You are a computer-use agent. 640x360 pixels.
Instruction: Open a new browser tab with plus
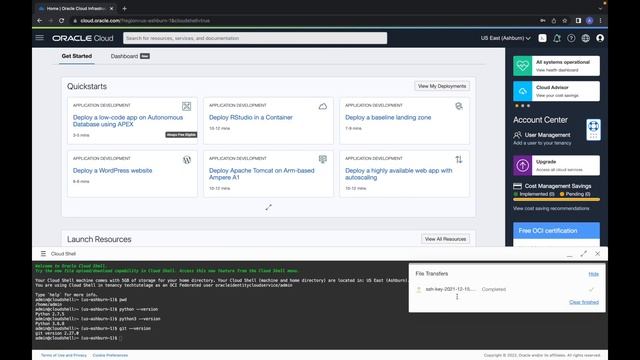tap(124, 8)
